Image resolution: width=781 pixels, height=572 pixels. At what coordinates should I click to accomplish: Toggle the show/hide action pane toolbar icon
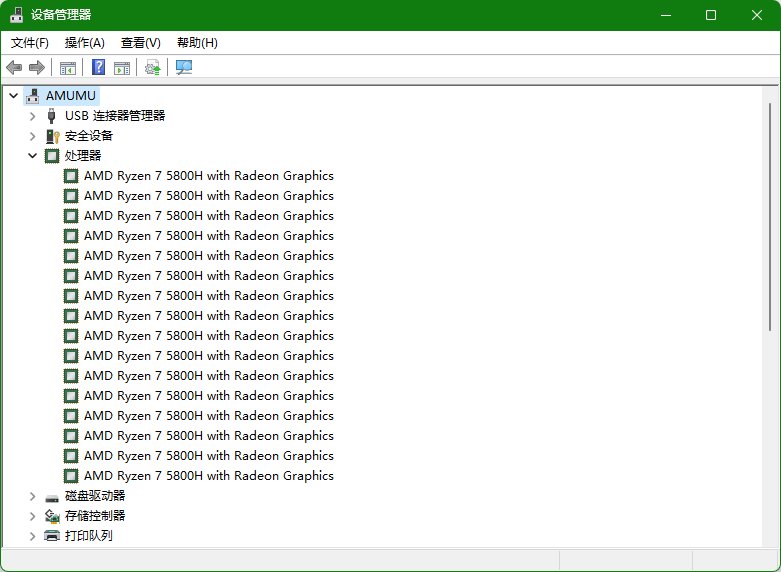(122, 68)
